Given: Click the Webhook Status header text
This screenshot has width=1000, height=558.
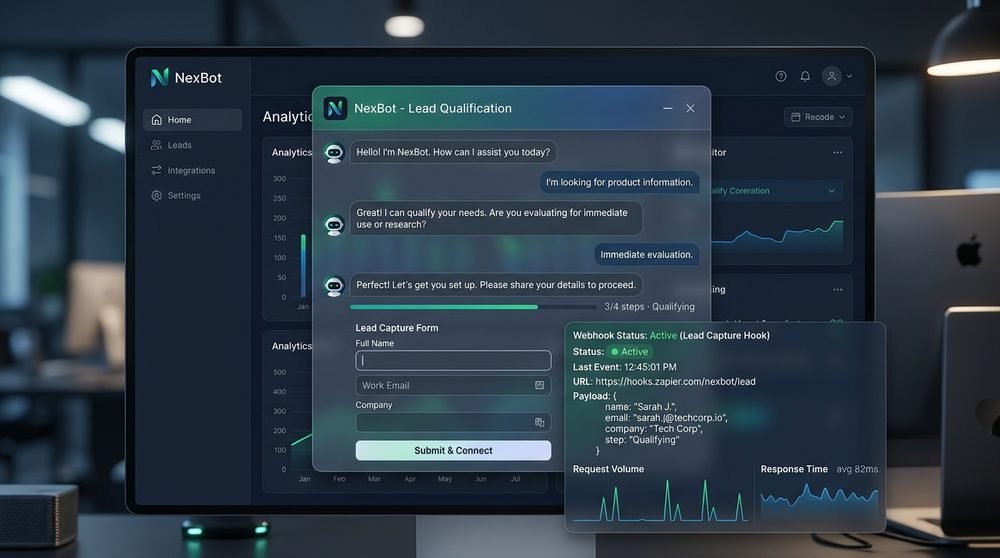Looking at the screenshot, I should pos(671,335).
